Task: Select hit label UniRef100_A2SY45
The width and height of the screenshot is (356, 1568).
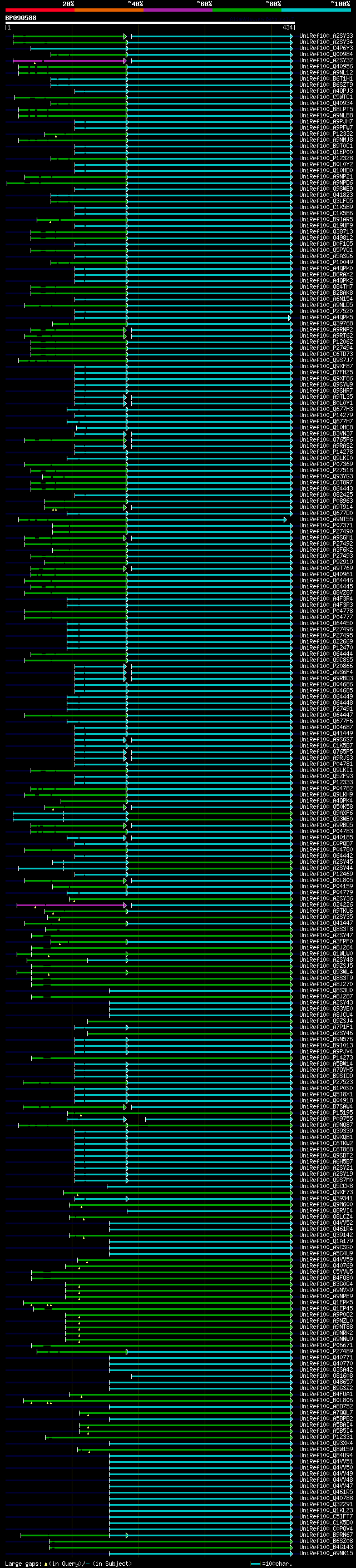Action: point(326,862)
